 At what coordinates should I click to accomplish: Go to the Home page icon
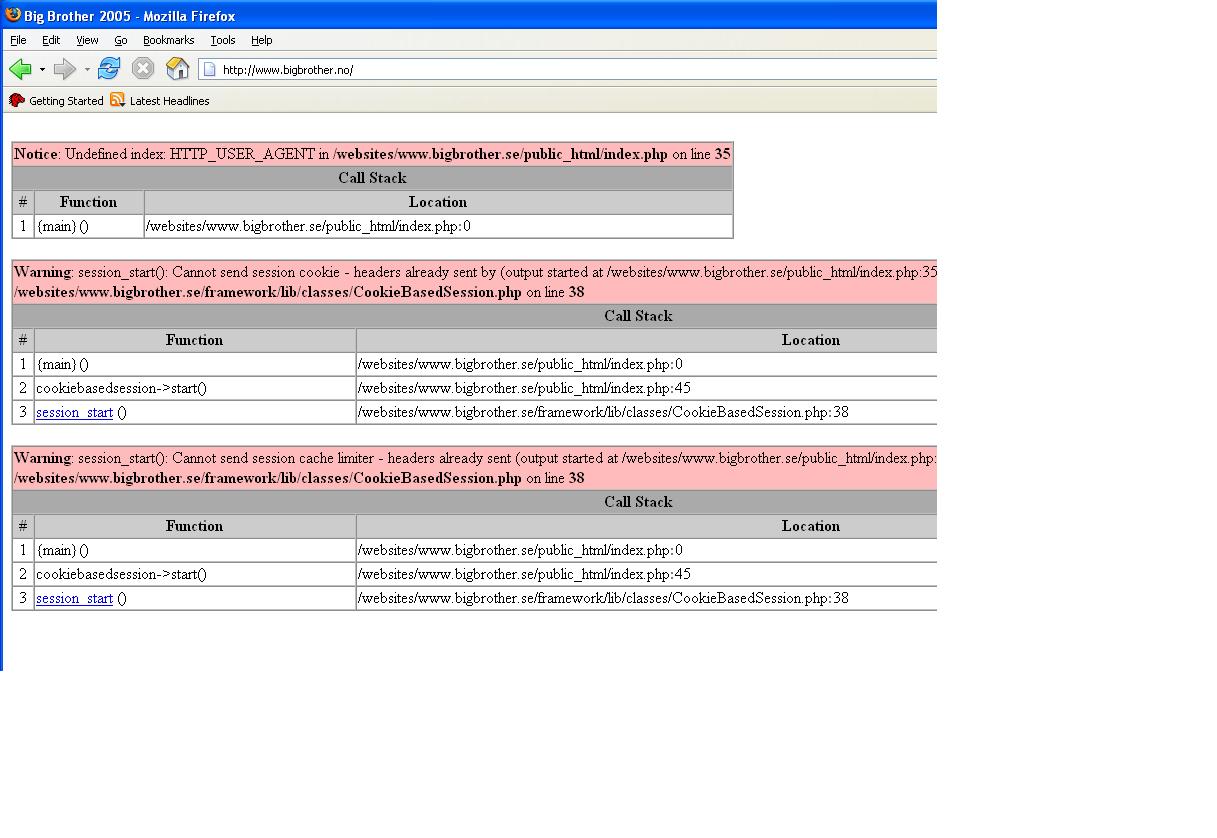pos(177,68)
